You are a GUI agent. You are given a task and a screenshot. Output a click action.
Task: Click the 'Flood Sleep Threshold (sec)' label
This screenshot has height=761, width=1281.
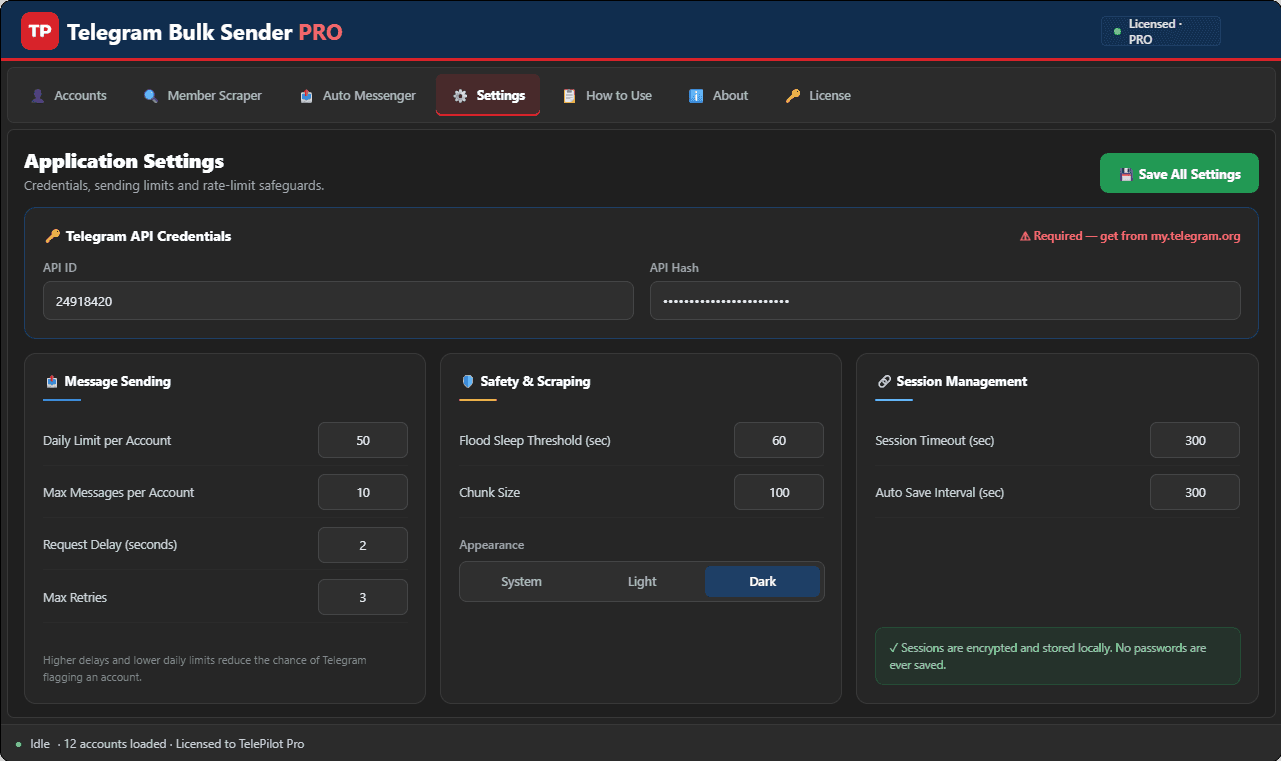click(535, 441)
